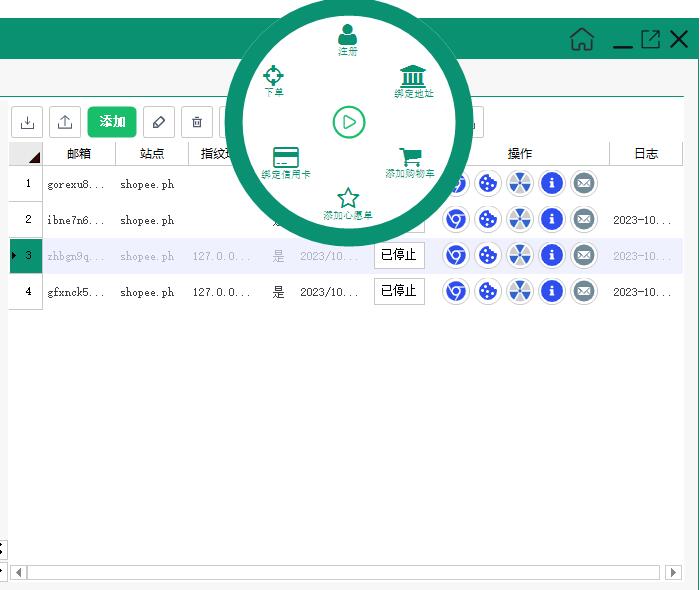Click horizontal scrollbar left arrow
The height and width of the screenshot is (590, 700).
pos(18,572)
